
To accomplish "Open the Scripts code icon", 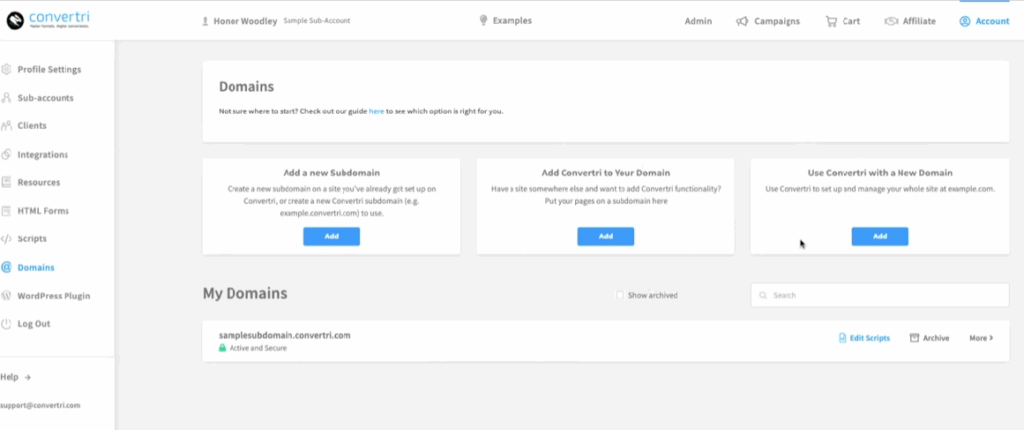I will (x=7, y=239).
